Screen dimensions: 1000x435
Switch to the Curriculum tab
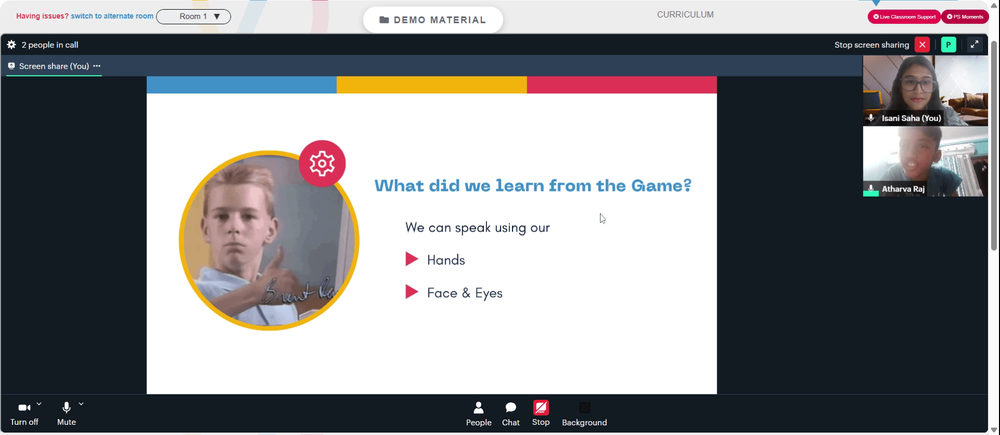(x=686, y=15)
